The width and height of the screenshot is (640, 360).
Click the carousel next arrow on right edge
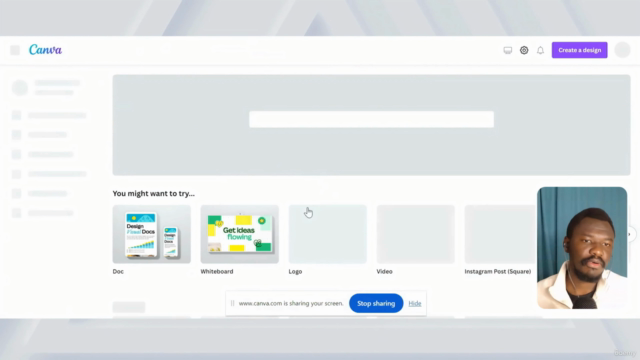coord(630,234)
